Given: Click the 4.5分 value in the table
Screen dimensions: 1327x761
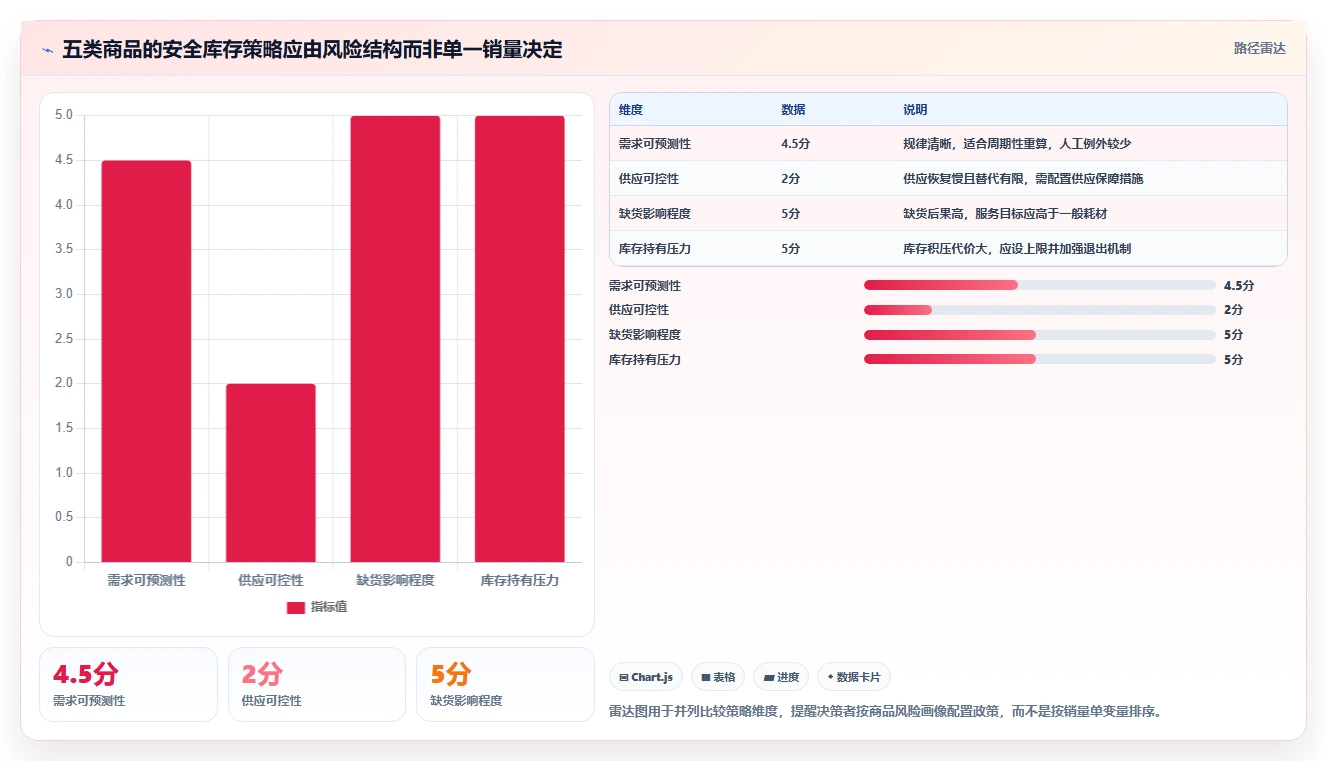Looking at the screenshot, I should coord(795,144).
